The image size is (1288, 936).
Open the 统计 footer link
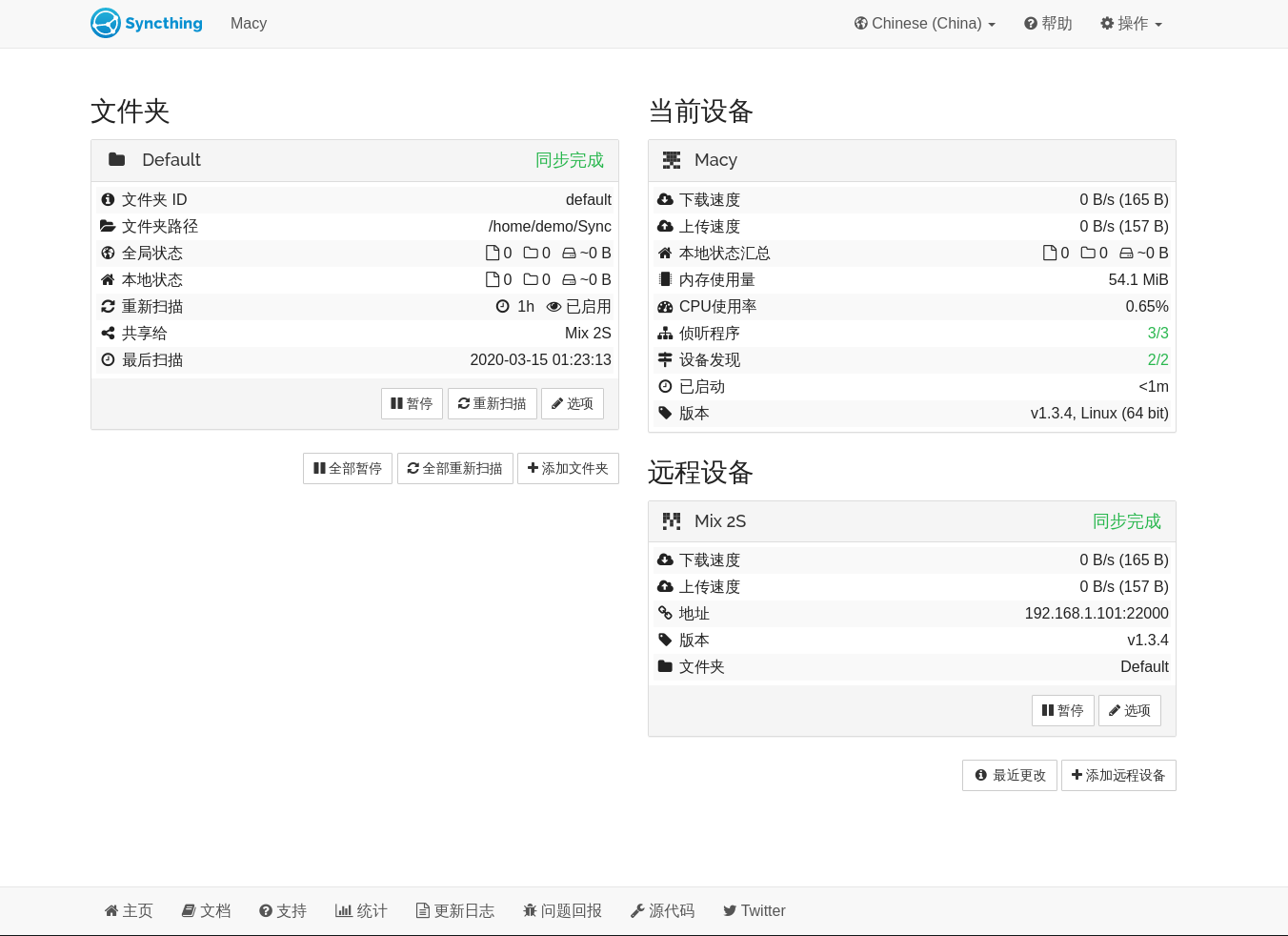coord(361,910)
